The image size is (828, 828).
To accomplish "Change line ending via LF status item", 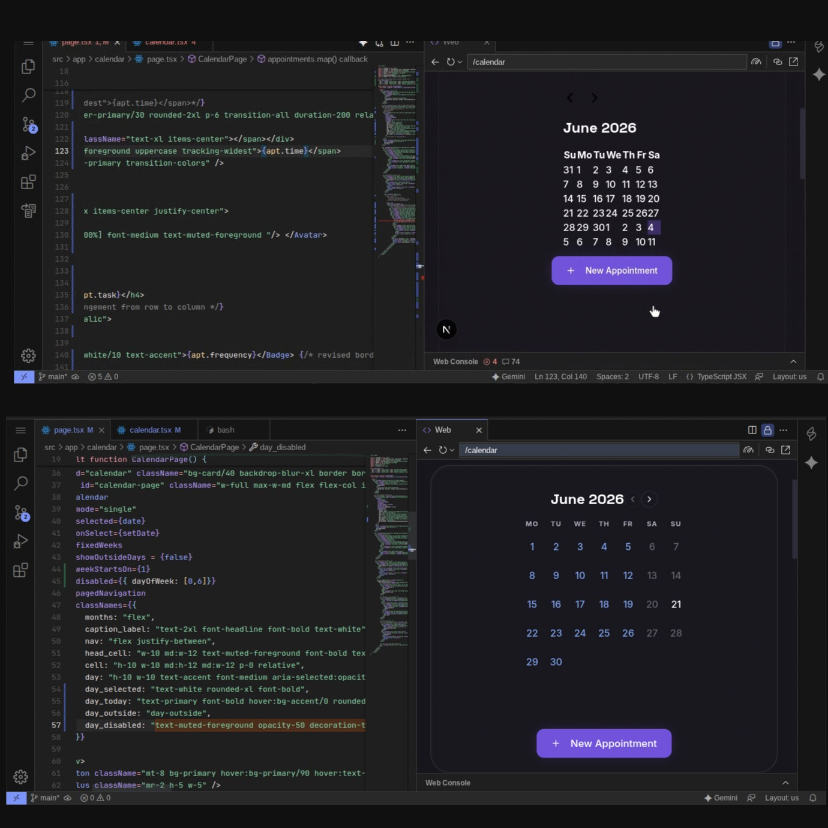I will 673,377.
